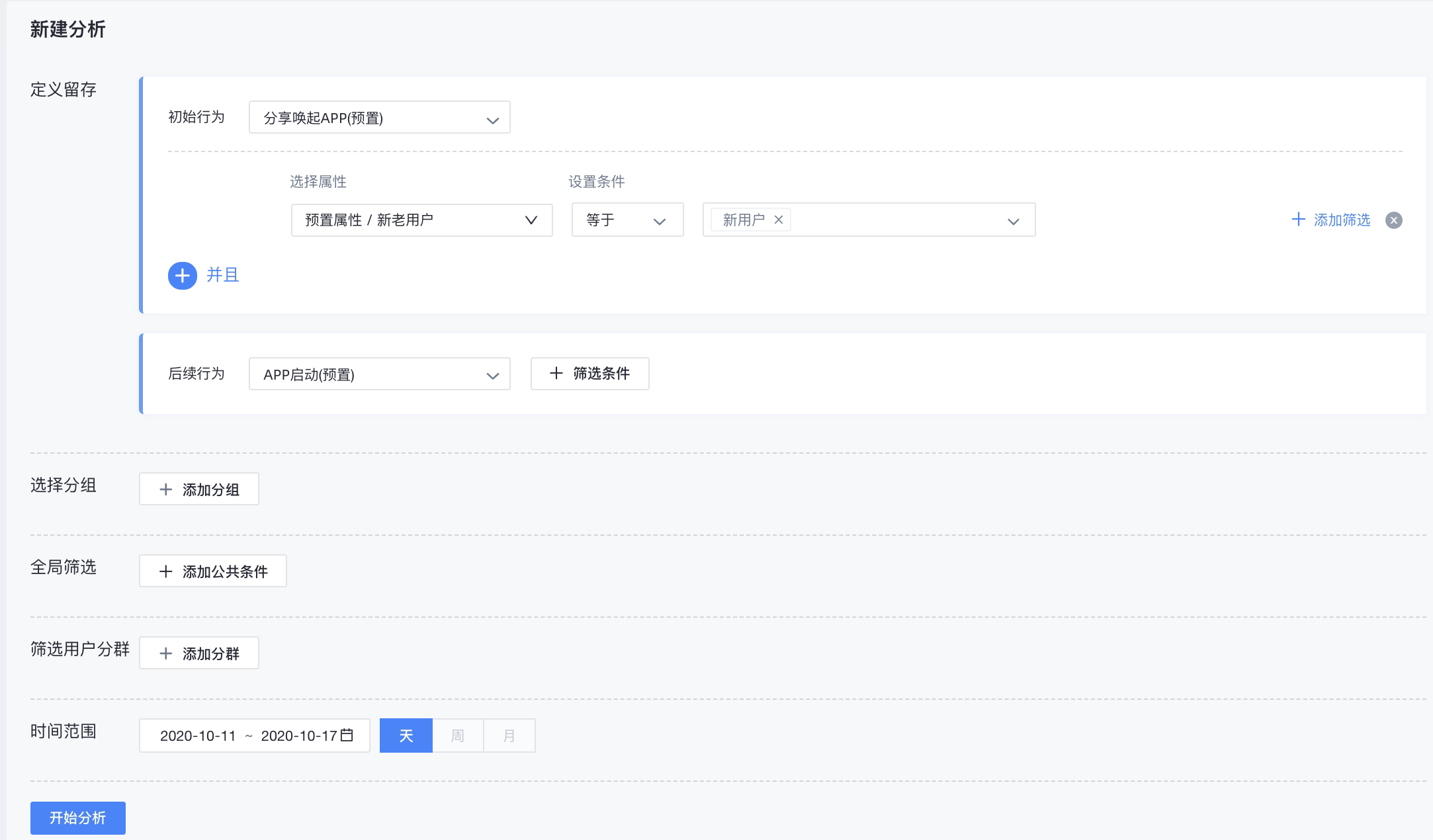Remove the 新用户 tag via its x
This screenshot has width=1433, height=840.
[779, 220]
